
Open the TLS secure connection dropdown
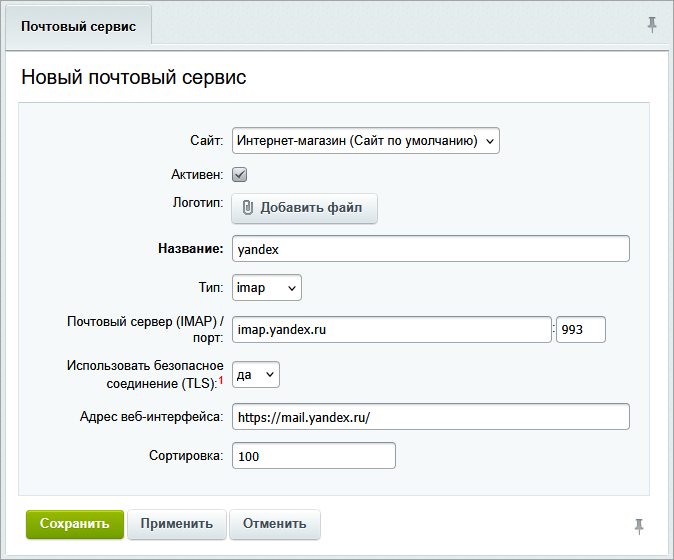click(256, 375)
